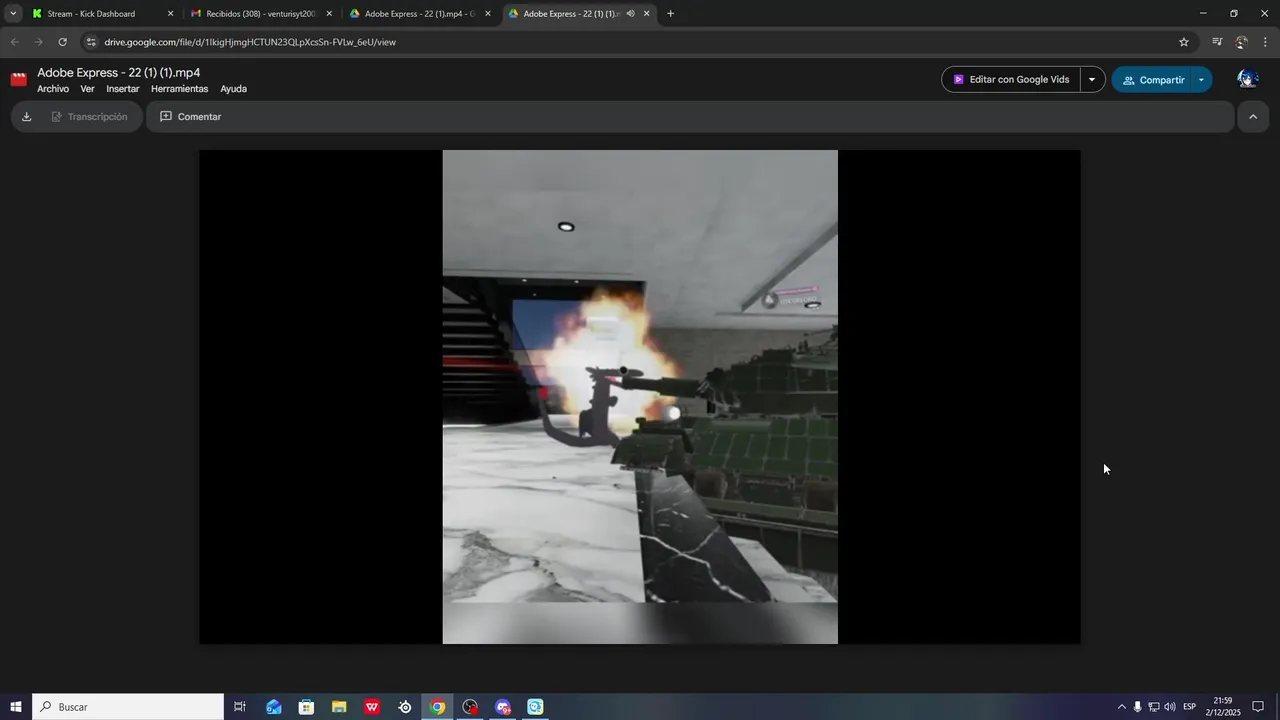
Task: Click the Buscar taskbar search box
Action: (x=128, y=707)
